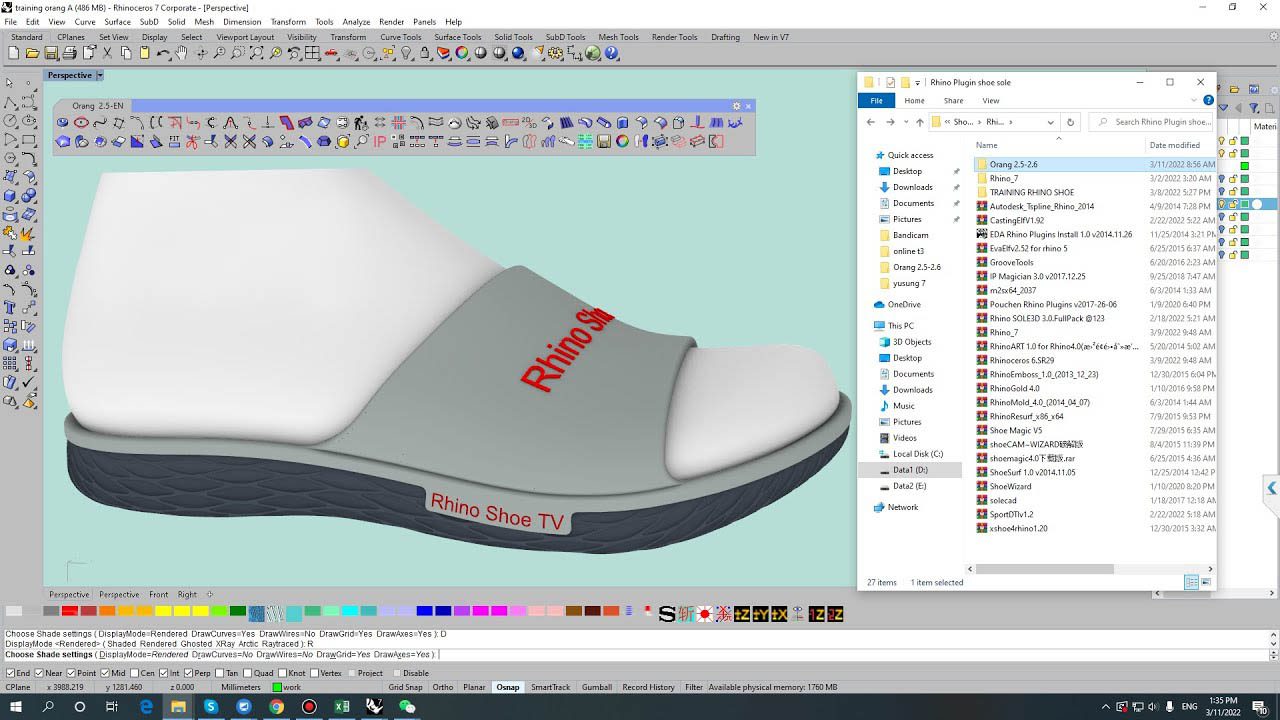Viewport: 1280px width, 720px height.
Task: Click the Search Rhino Plugin shoe sole field
Action: click(x=1153, y=122)
